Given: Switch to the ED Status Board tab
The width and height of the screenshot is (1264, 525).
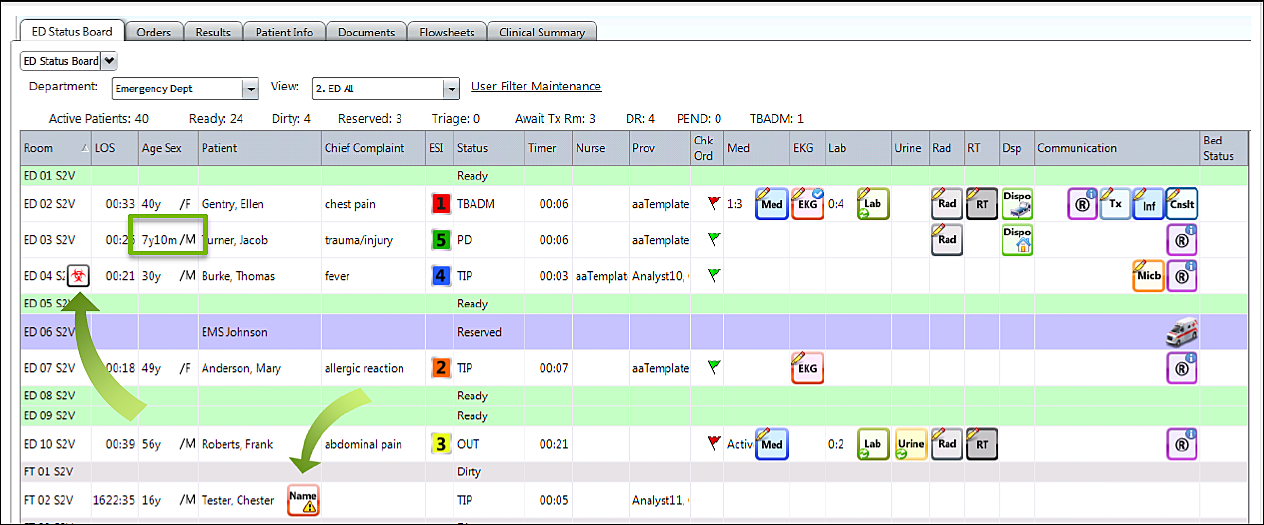Looking at the screenshot, I should (72, 32).
